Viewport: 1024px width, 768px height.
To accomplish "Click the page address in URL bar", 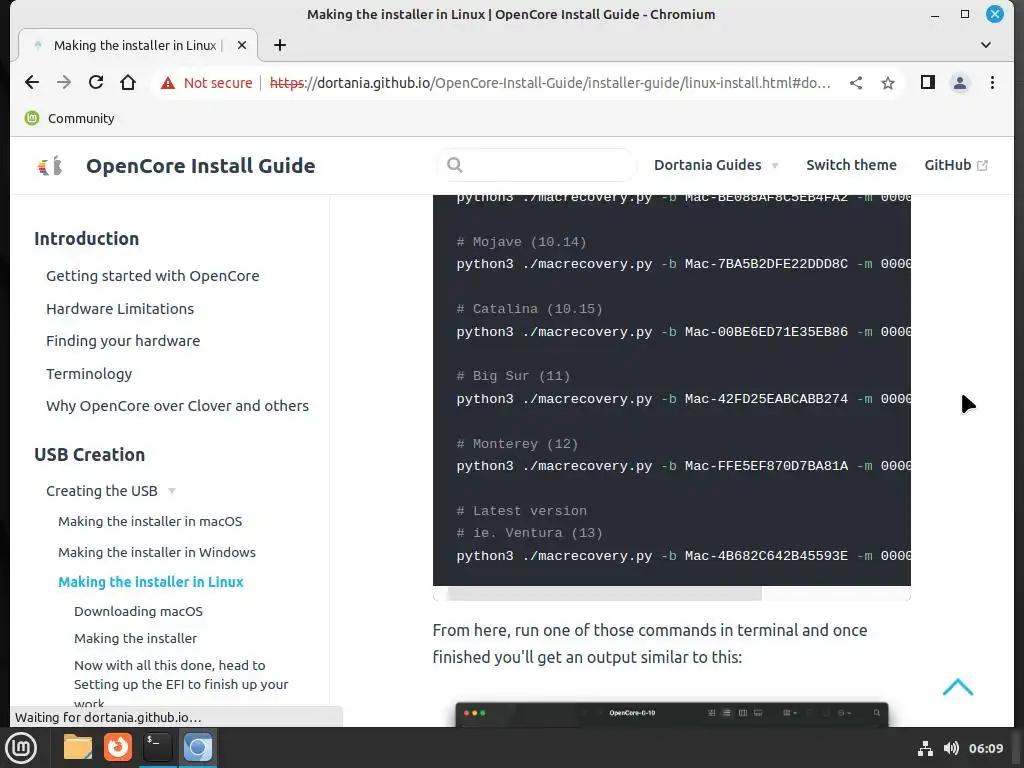I will pos(550,83).
